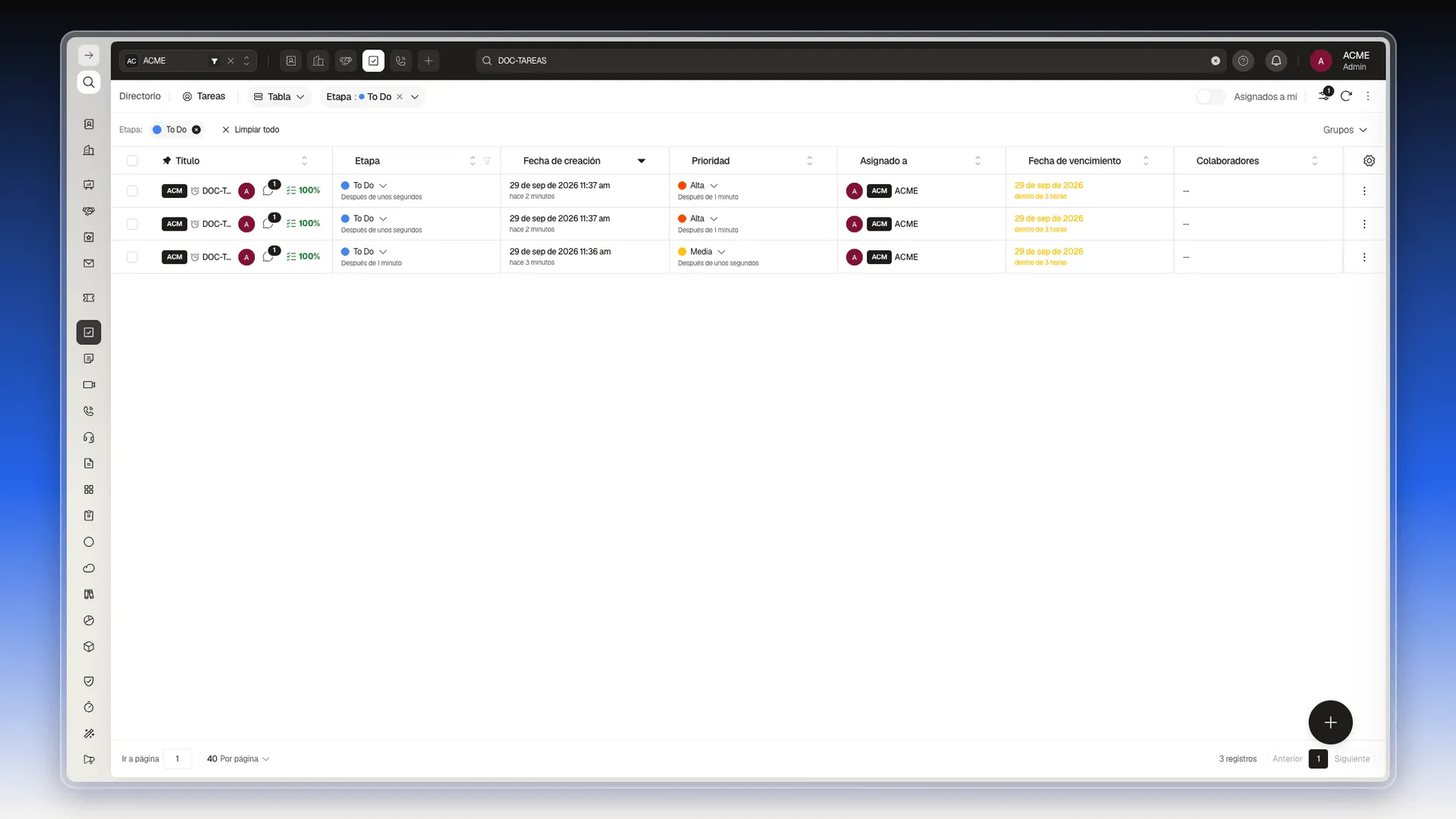Open the tickets icon in sidebar
Screen dimensions: 1456x819
click(89, 298)
